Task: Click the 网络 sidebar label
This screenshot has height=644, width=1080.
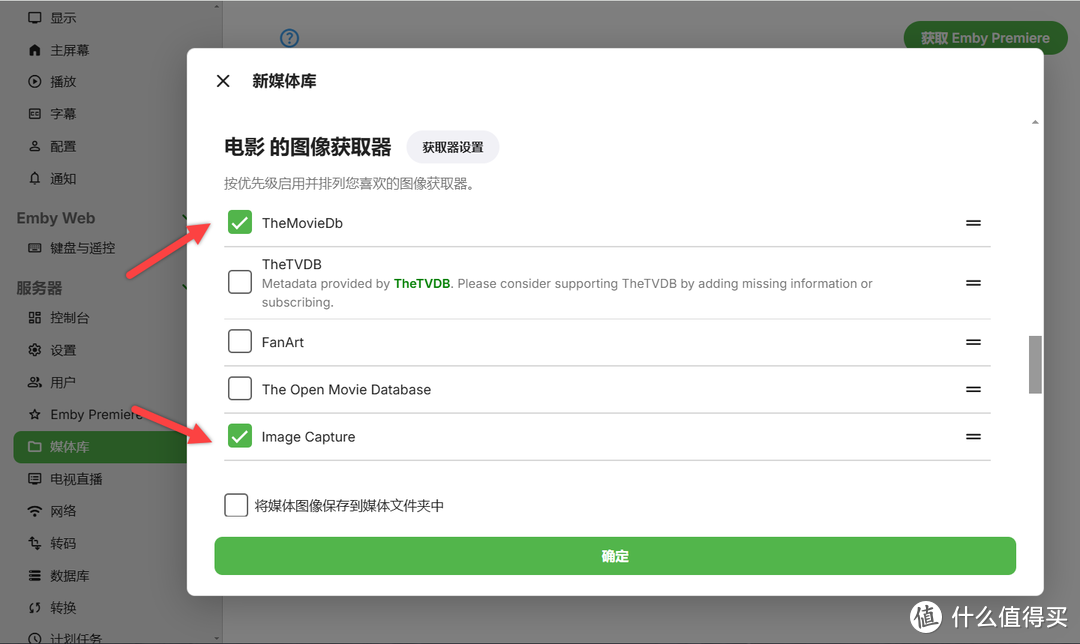Action: click(63, 511)
